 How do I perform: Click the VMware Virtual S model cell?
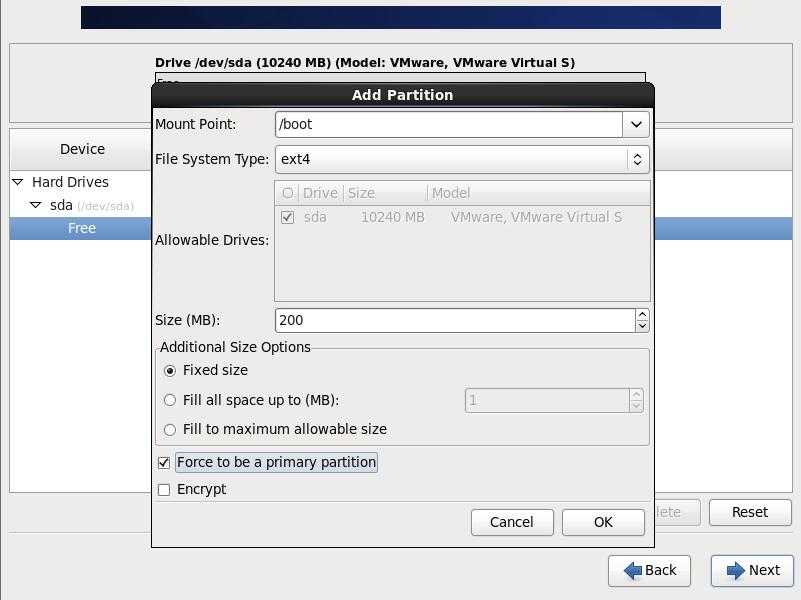(x=536, y=218)
